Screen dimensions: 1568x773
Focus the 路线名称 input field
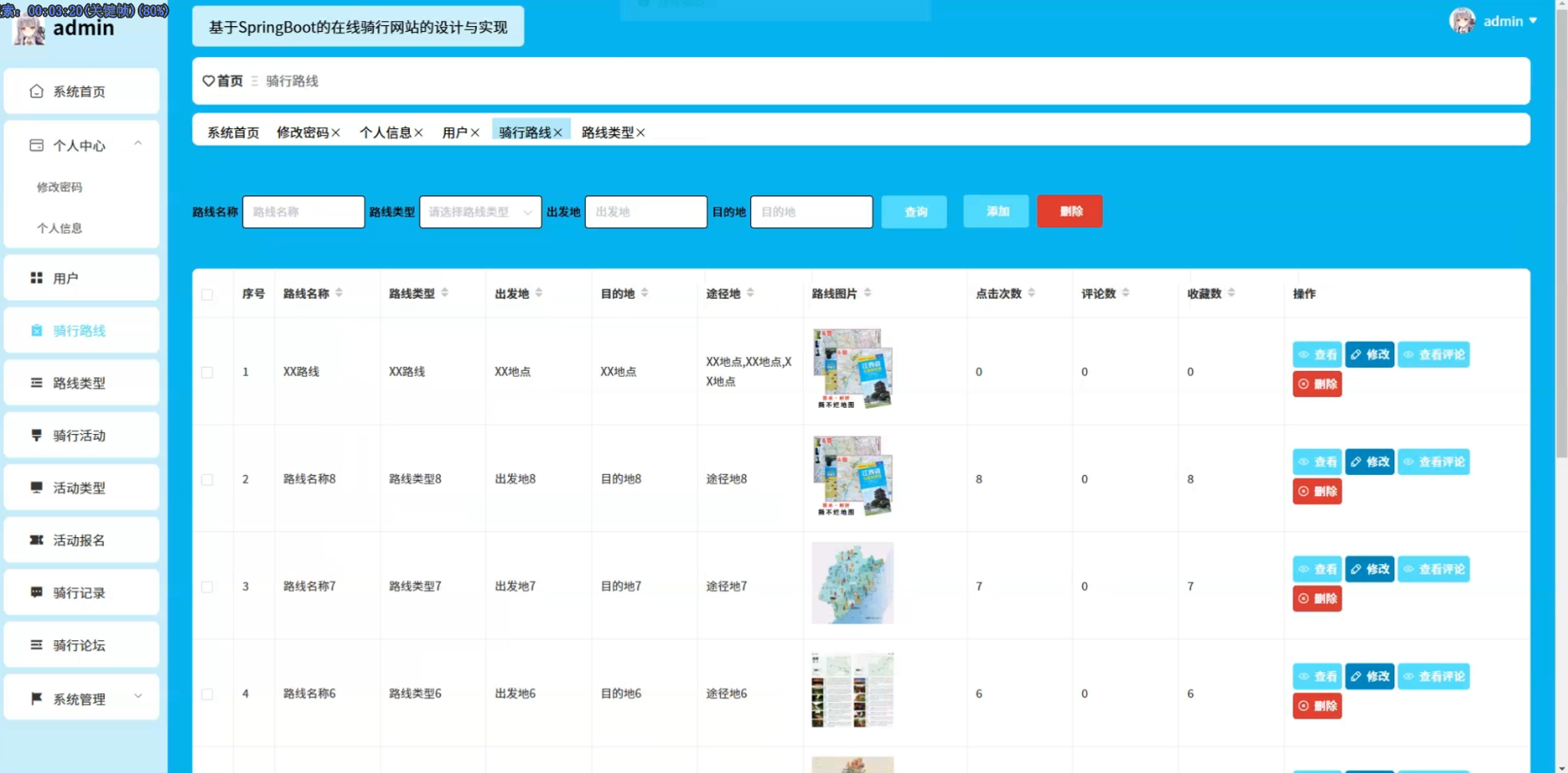pos(304,212)
